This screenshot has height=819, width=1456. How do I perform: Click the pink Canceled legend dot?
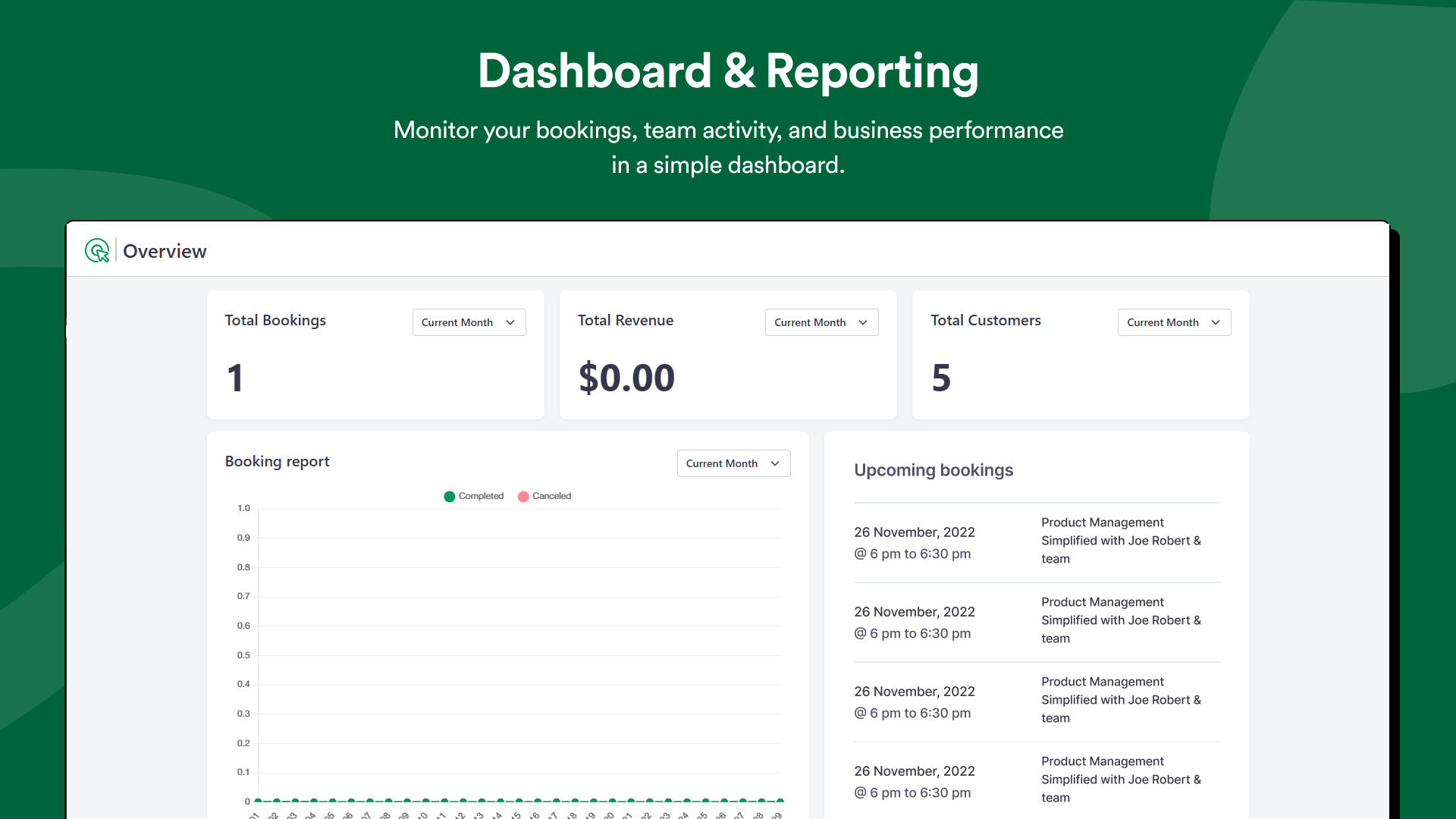coord(522,496)
